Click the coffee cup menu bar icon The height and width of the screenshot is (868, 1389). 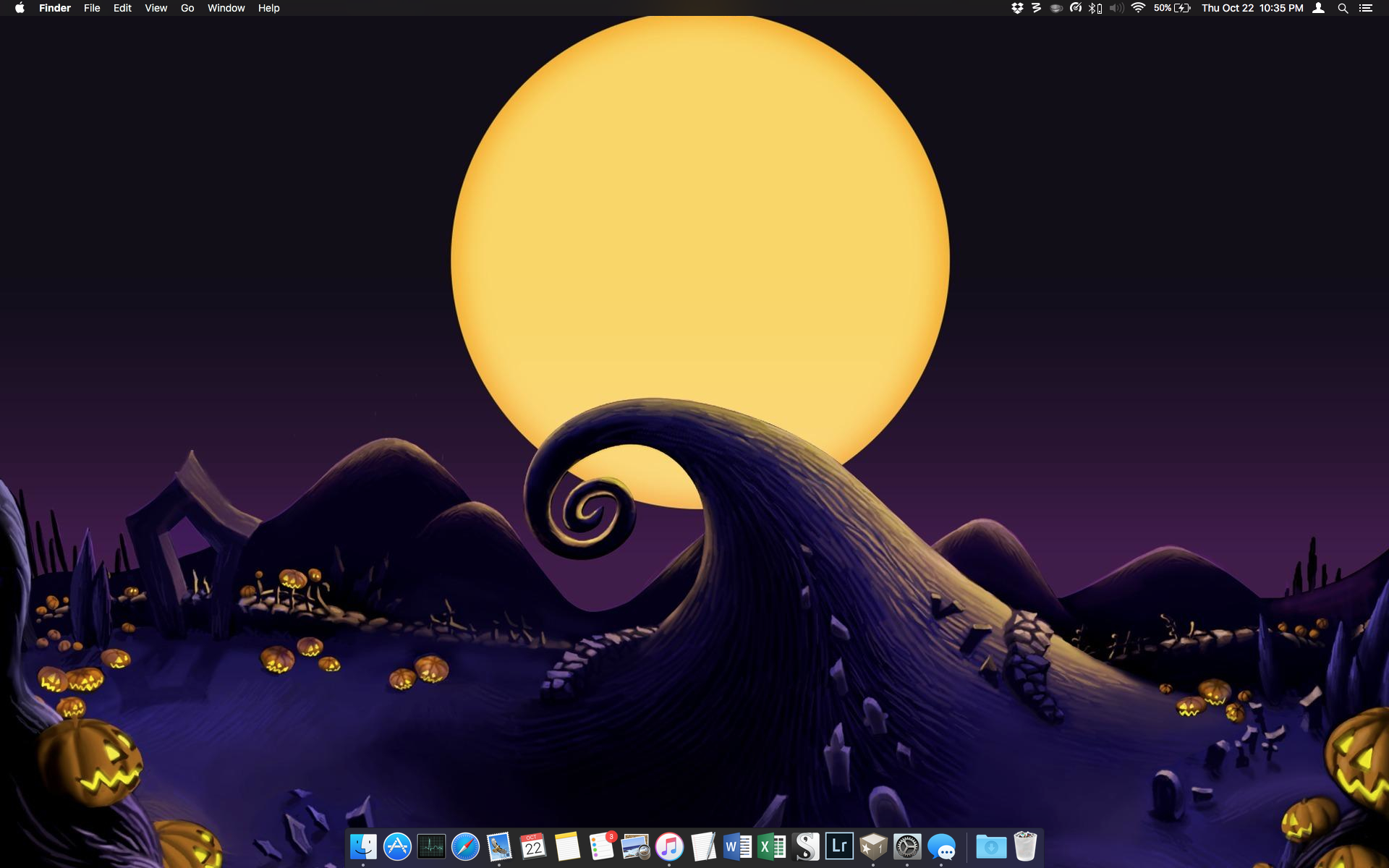1056,8
